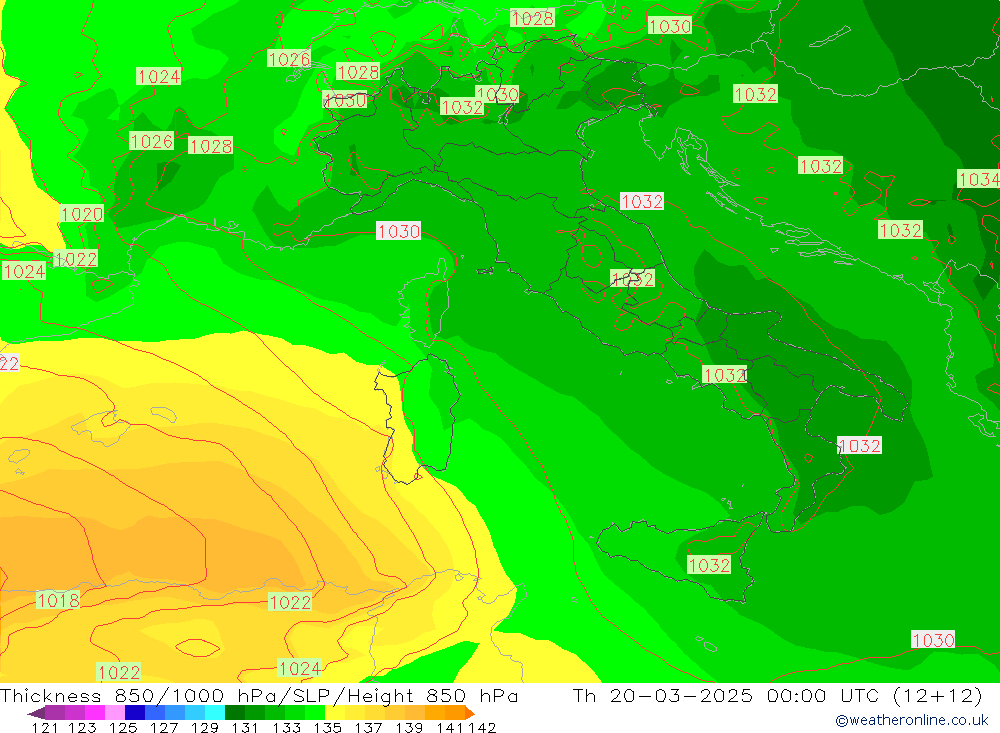Image resolution: width=1000 pixels, height=733 pixels.
Task: Pick the darkest green legend swatch above 131
Action: [x=235, y=712]
